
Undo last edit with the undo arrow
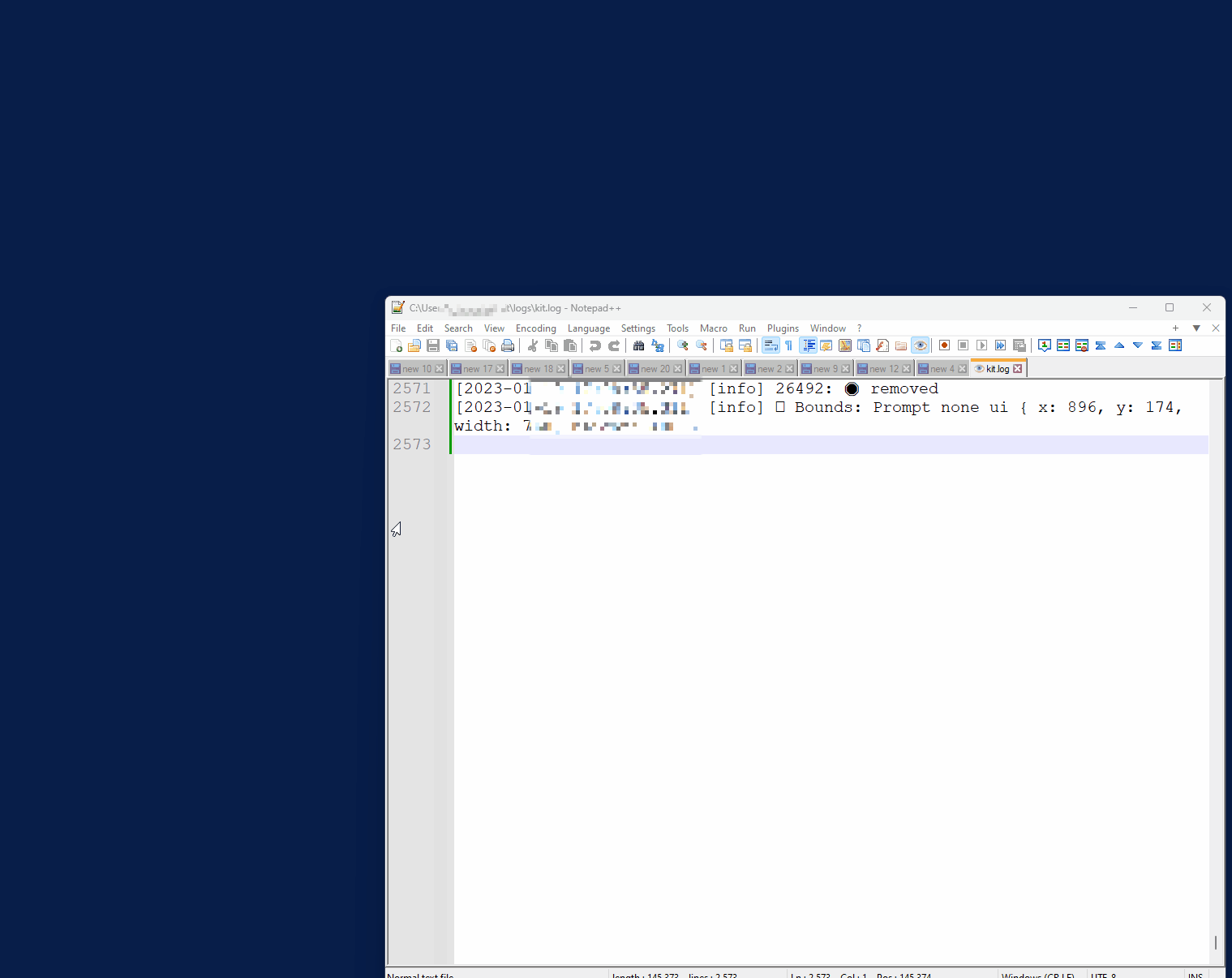pos(595,346)
